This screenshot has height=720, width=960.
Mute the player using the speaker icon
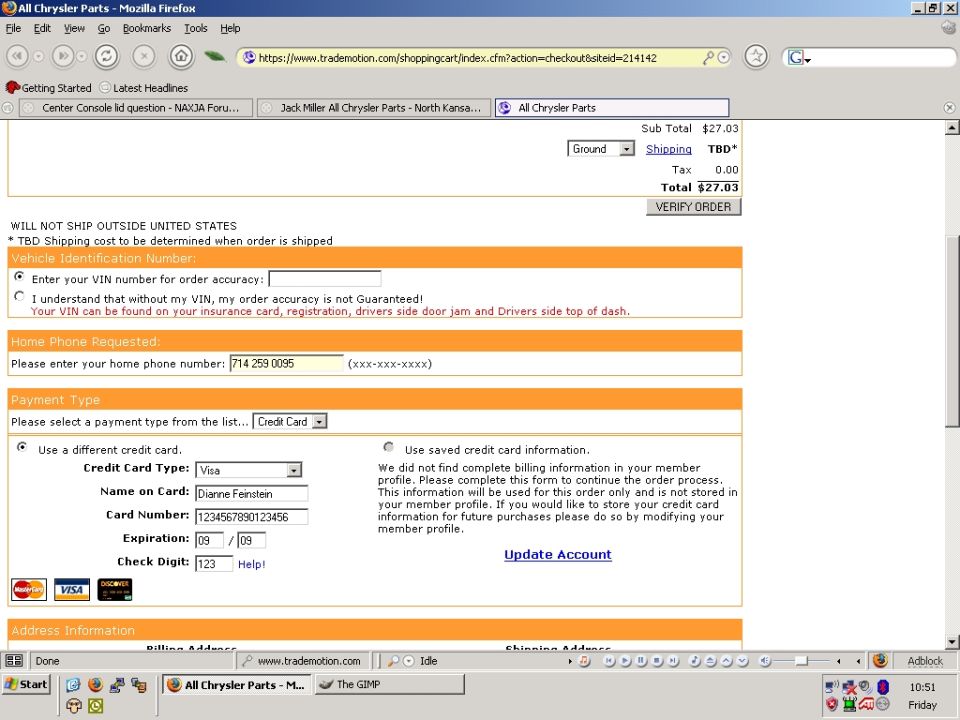(x=764, y=661)
